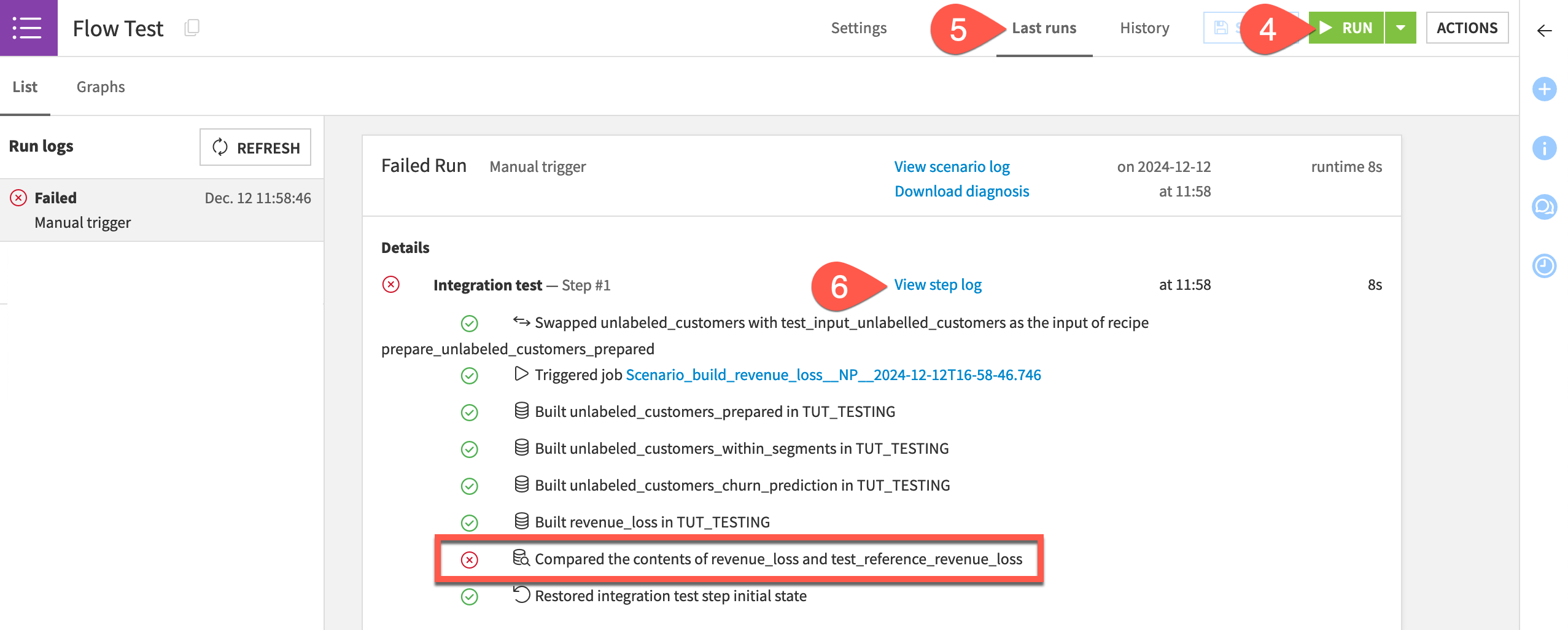Open View step log link

(937, 285)
